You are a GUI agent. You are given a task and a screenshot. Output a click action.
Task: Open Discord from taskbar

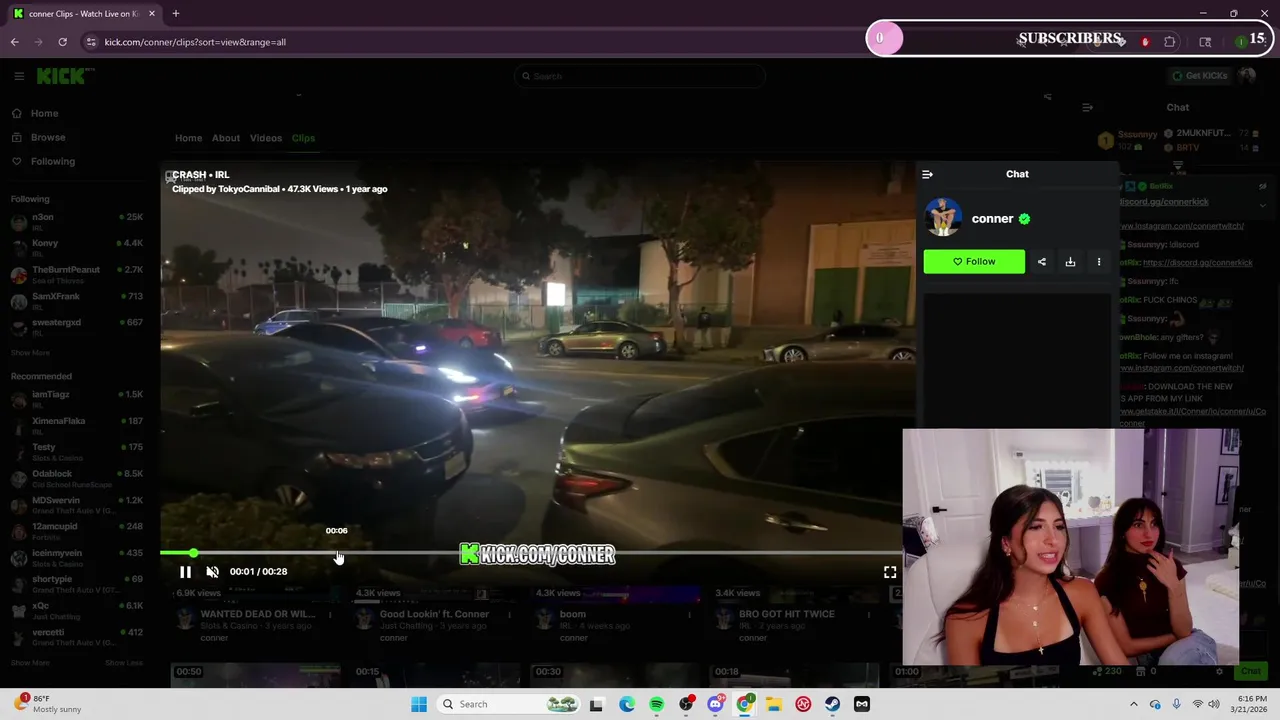pos(715,704)
